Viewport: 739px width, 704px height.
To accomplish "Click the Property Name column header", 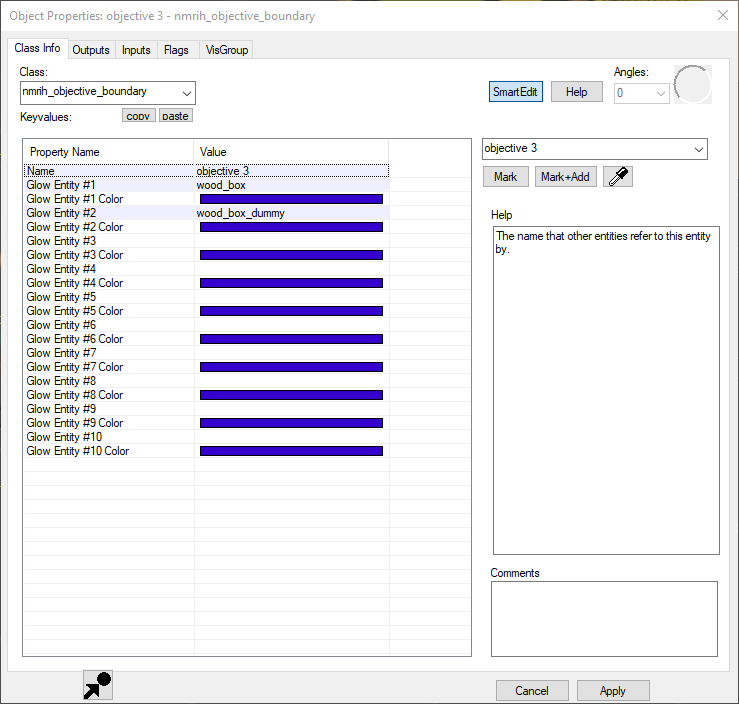I will tap(108, 152).
